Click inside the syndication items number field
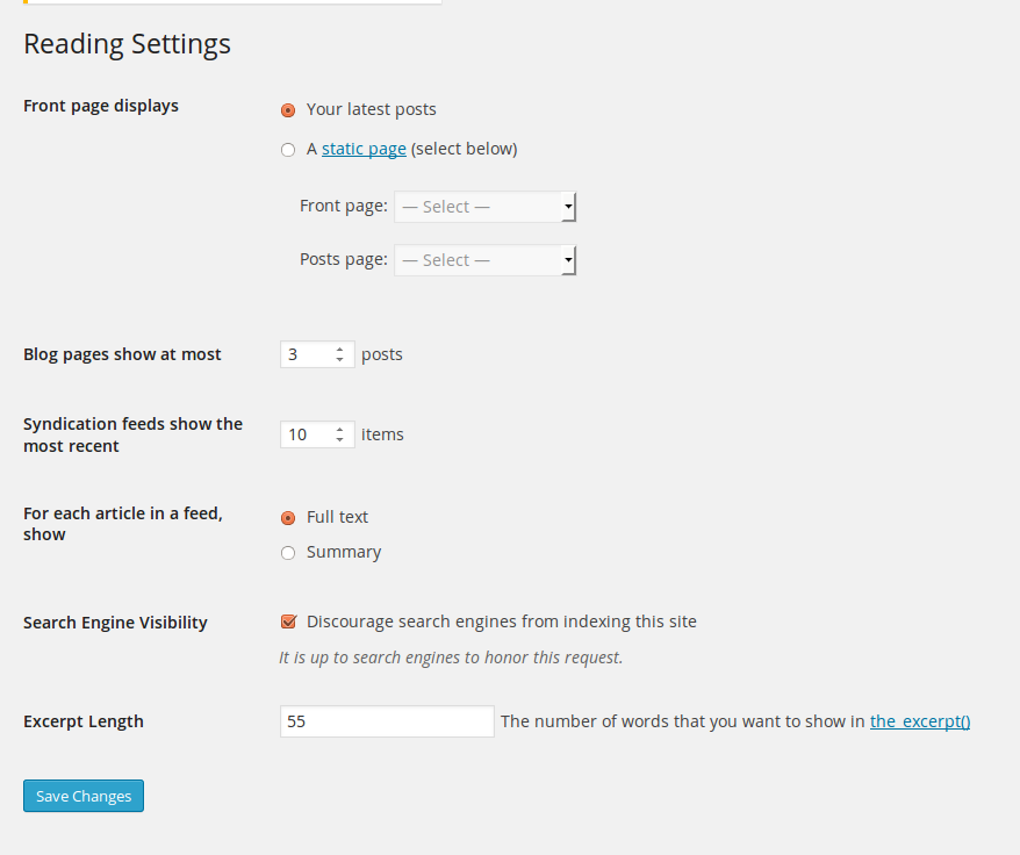This screenshot has width=1020, height=855. coord(306,434)
